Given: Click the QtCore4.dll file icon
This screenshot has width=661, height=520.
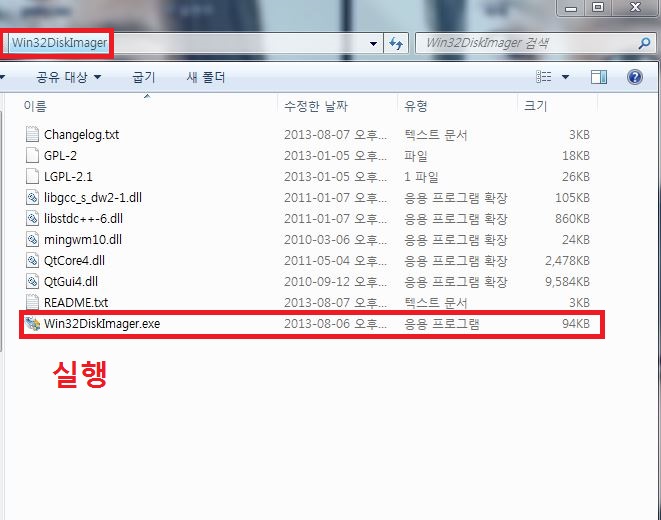Looking at the screenshot, I should click(x=32, y=260).
